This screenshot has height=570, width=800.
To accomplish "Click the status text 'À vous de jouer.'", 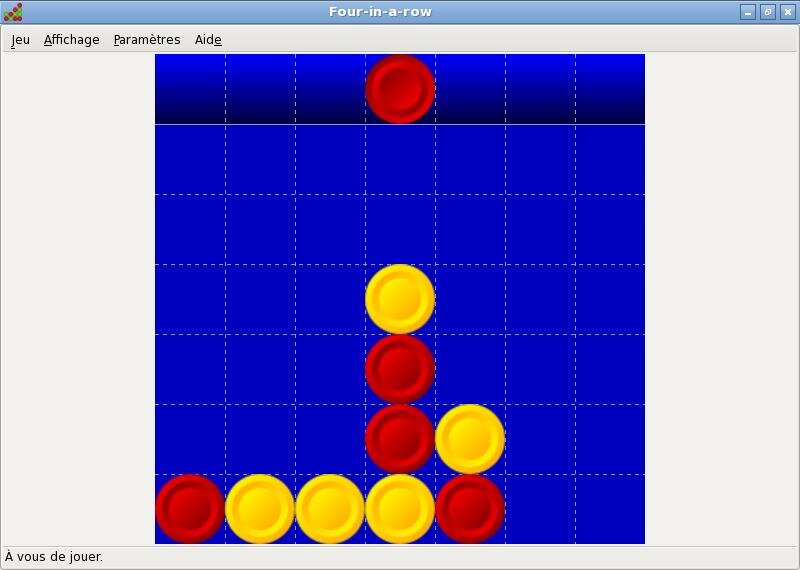I will click(54, 556).
